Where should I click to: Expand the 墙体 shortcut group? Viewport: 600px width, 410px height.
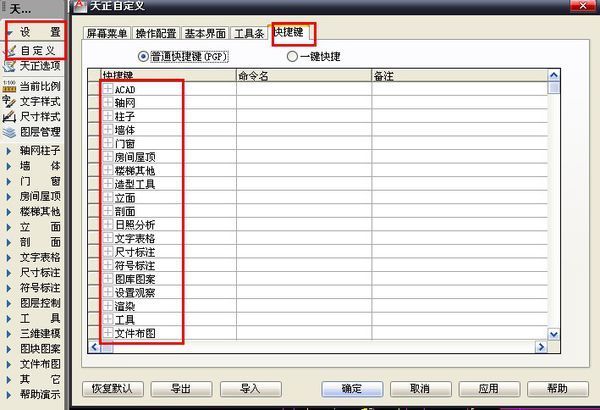click(x=108, y=130)
